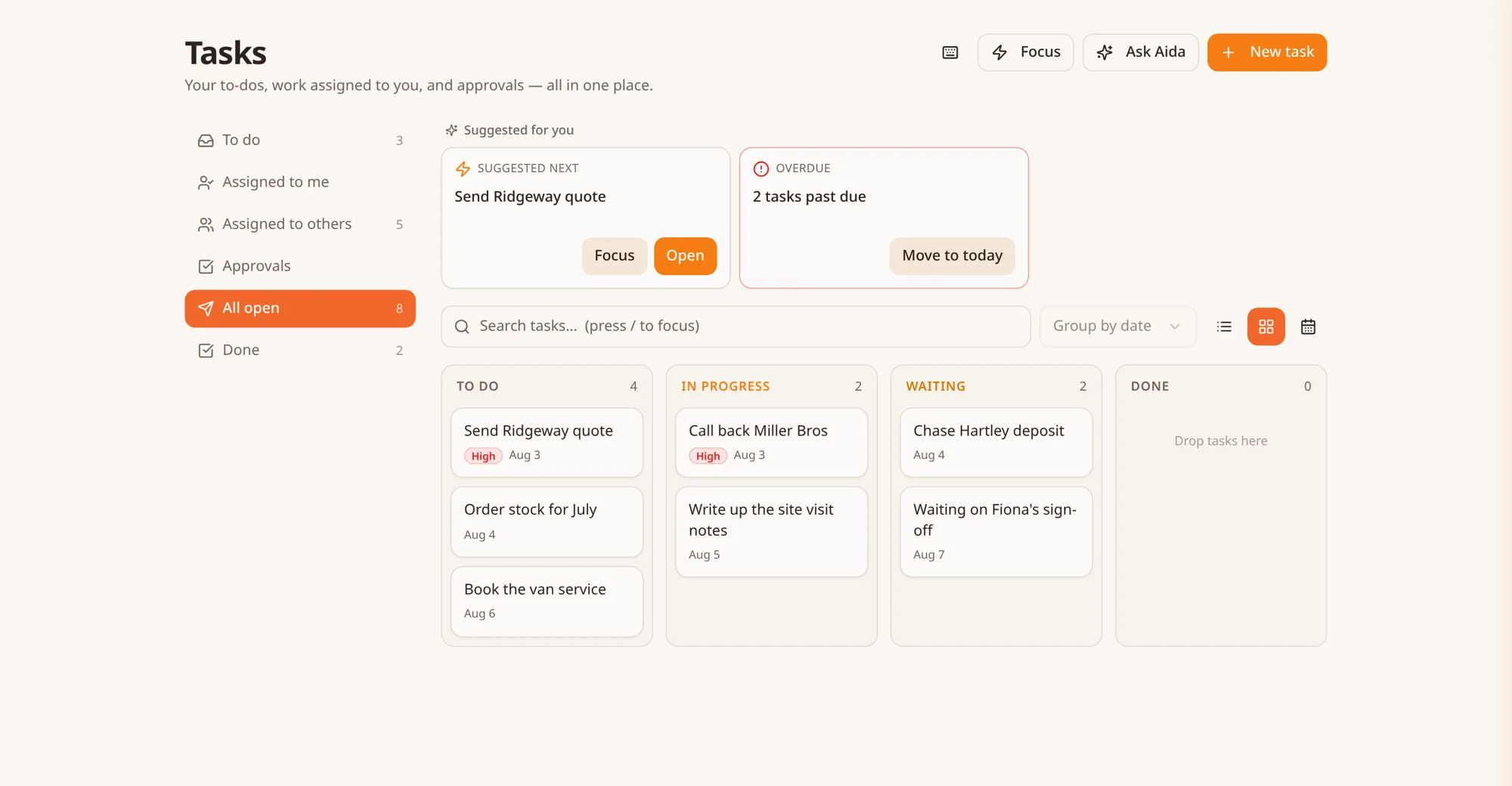
Task: Click the DONE column header
Action: coord(1150,386)
